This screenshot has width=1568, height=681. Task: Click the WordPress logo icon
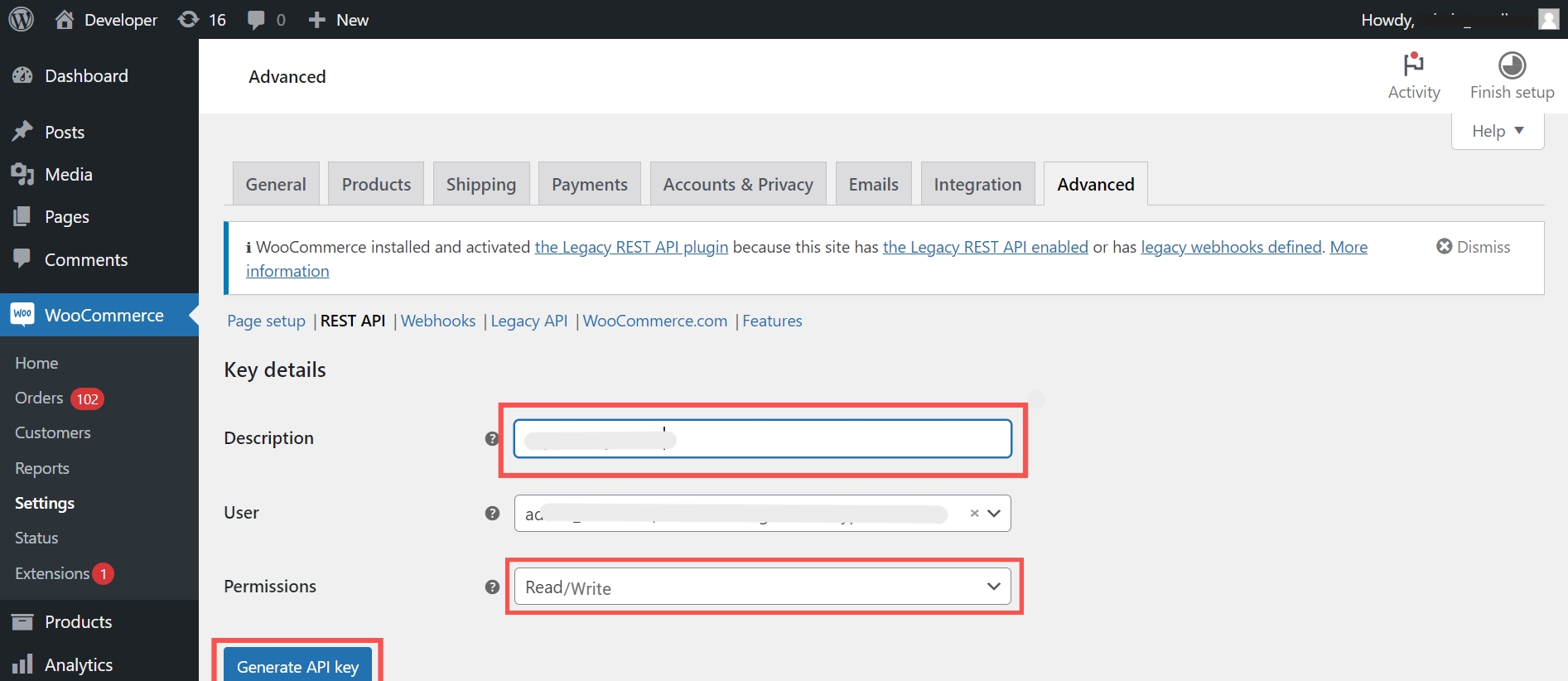click(x=22, y=19)
